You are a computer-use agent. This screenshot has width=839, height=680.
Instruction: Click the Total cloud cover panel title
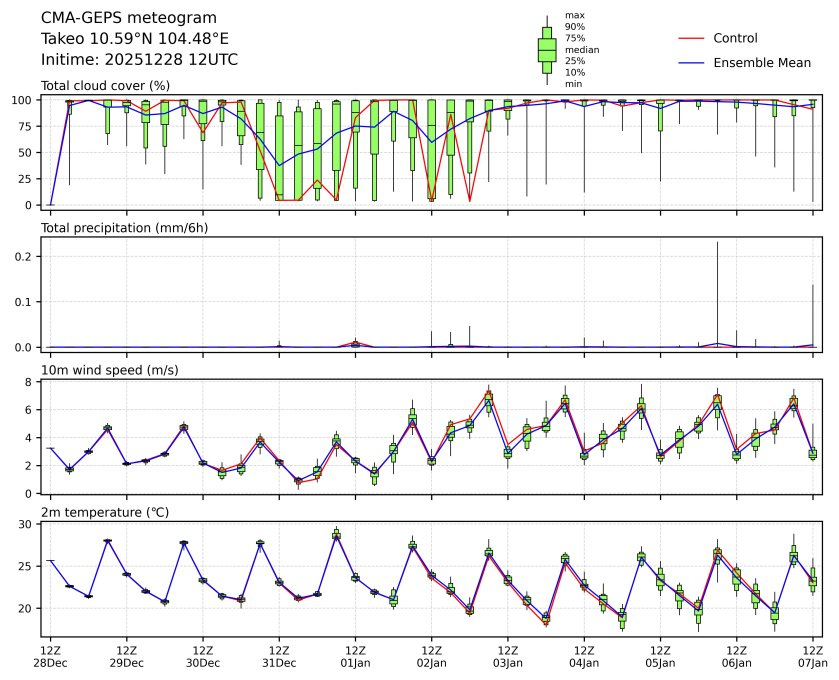105,86
